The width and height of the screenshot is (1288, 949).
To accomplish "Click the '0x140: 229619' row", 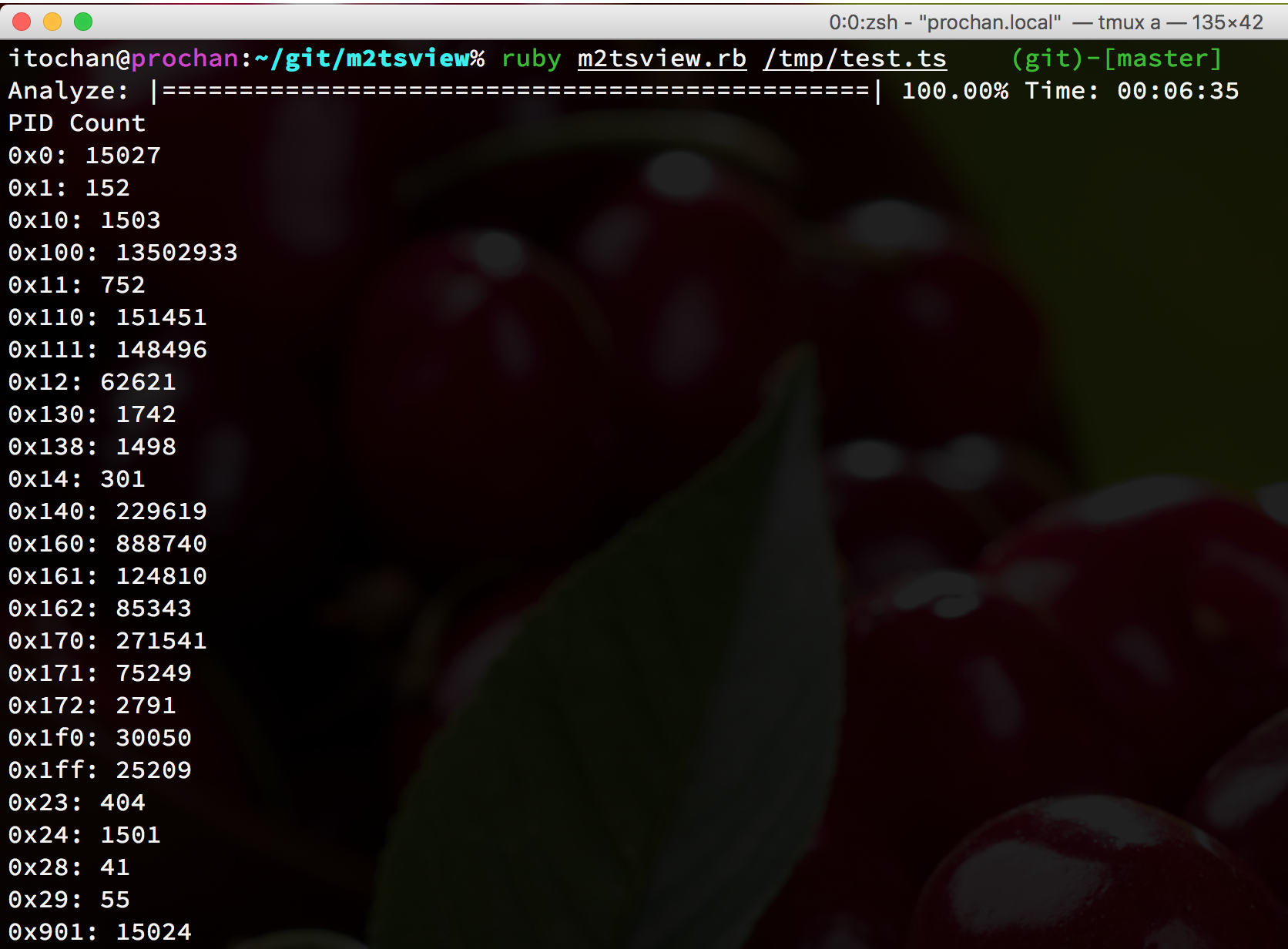I will pos(107,511).
